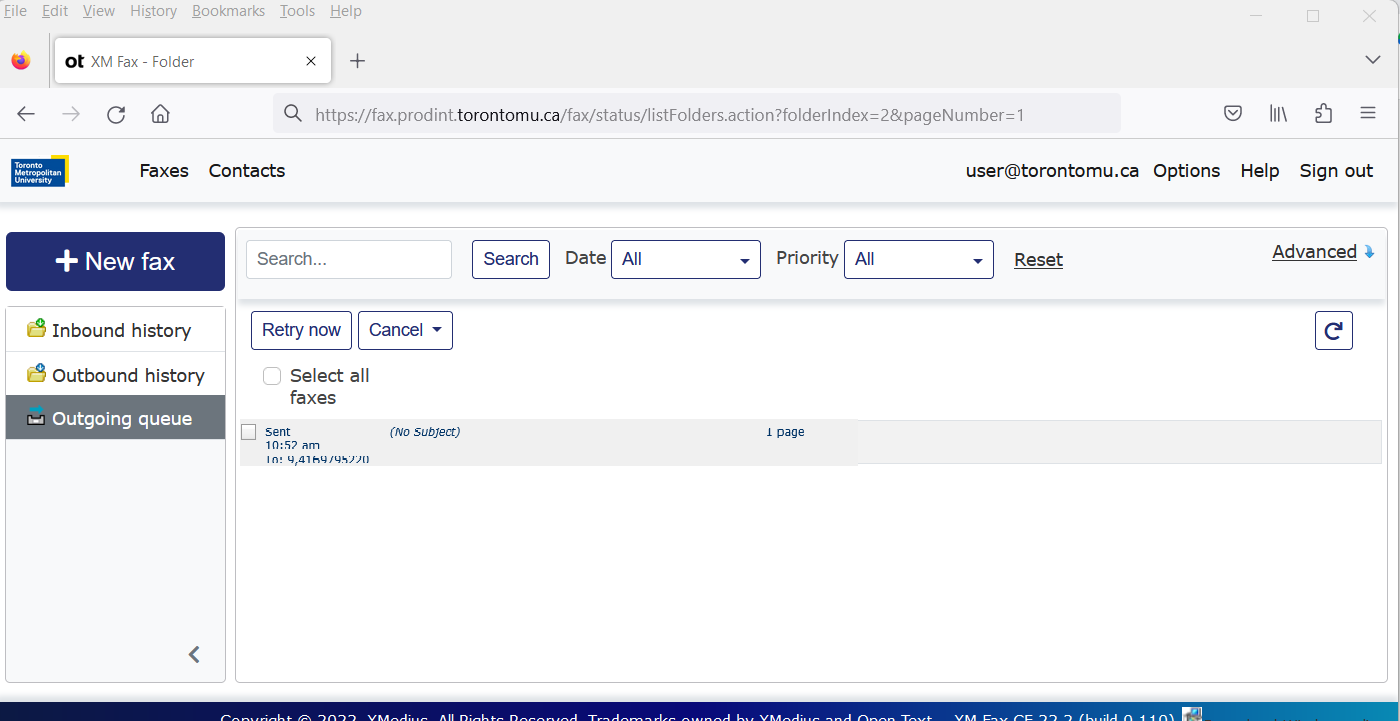
Task: Expand the Advanced search options
Action: (x=1322, y=252)
